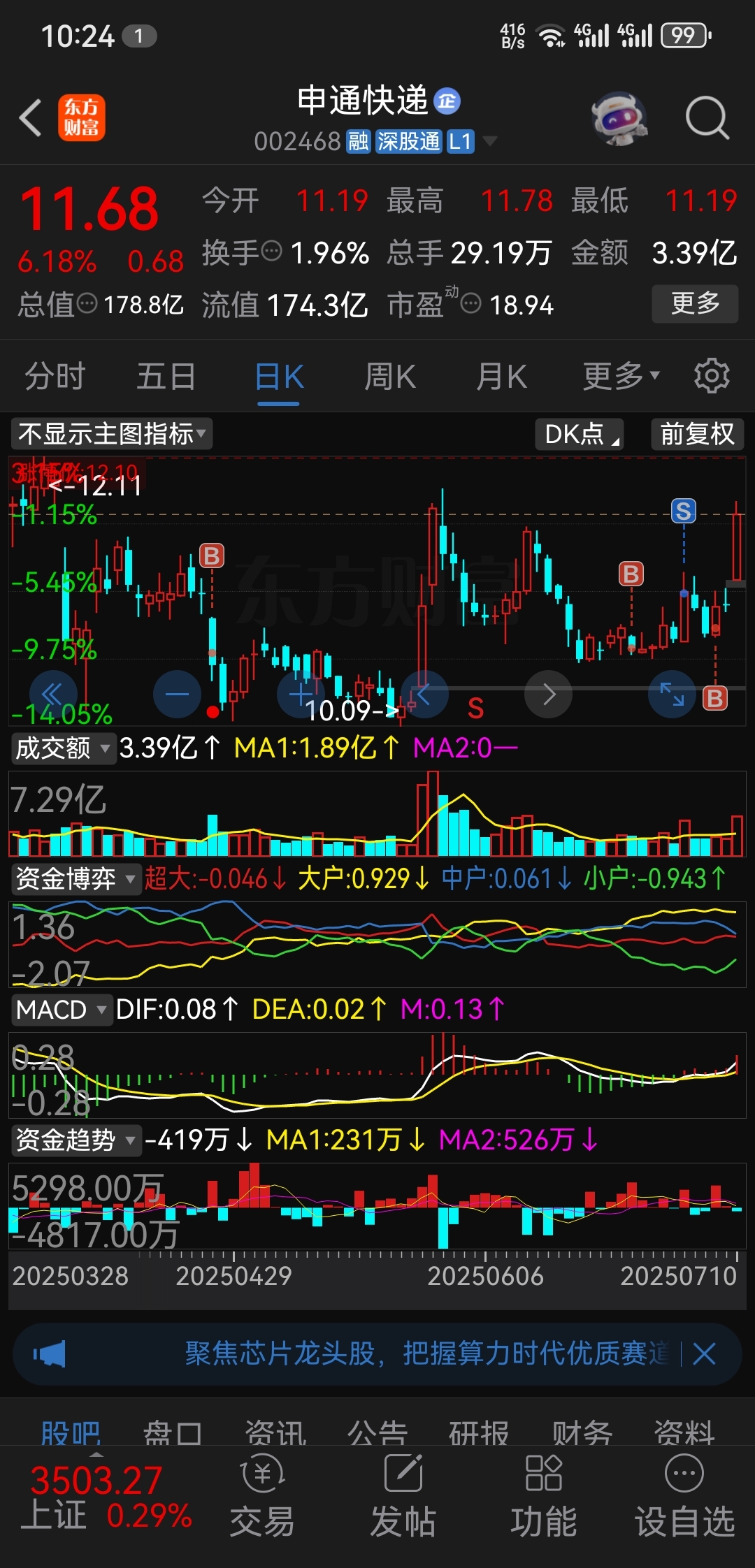Tap the zoom-in plus button
Viewport: 755px width, 1568px height.
[301, 694]
